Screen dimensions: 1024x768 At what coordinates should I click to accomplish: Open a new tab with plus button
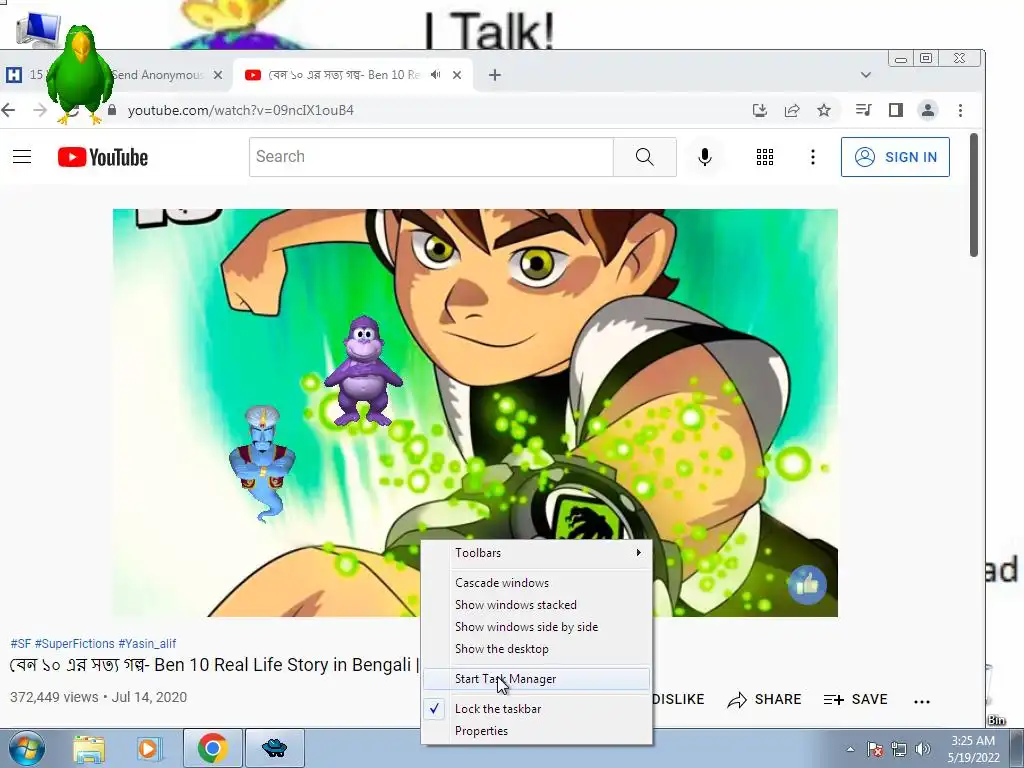pos(494,75)
